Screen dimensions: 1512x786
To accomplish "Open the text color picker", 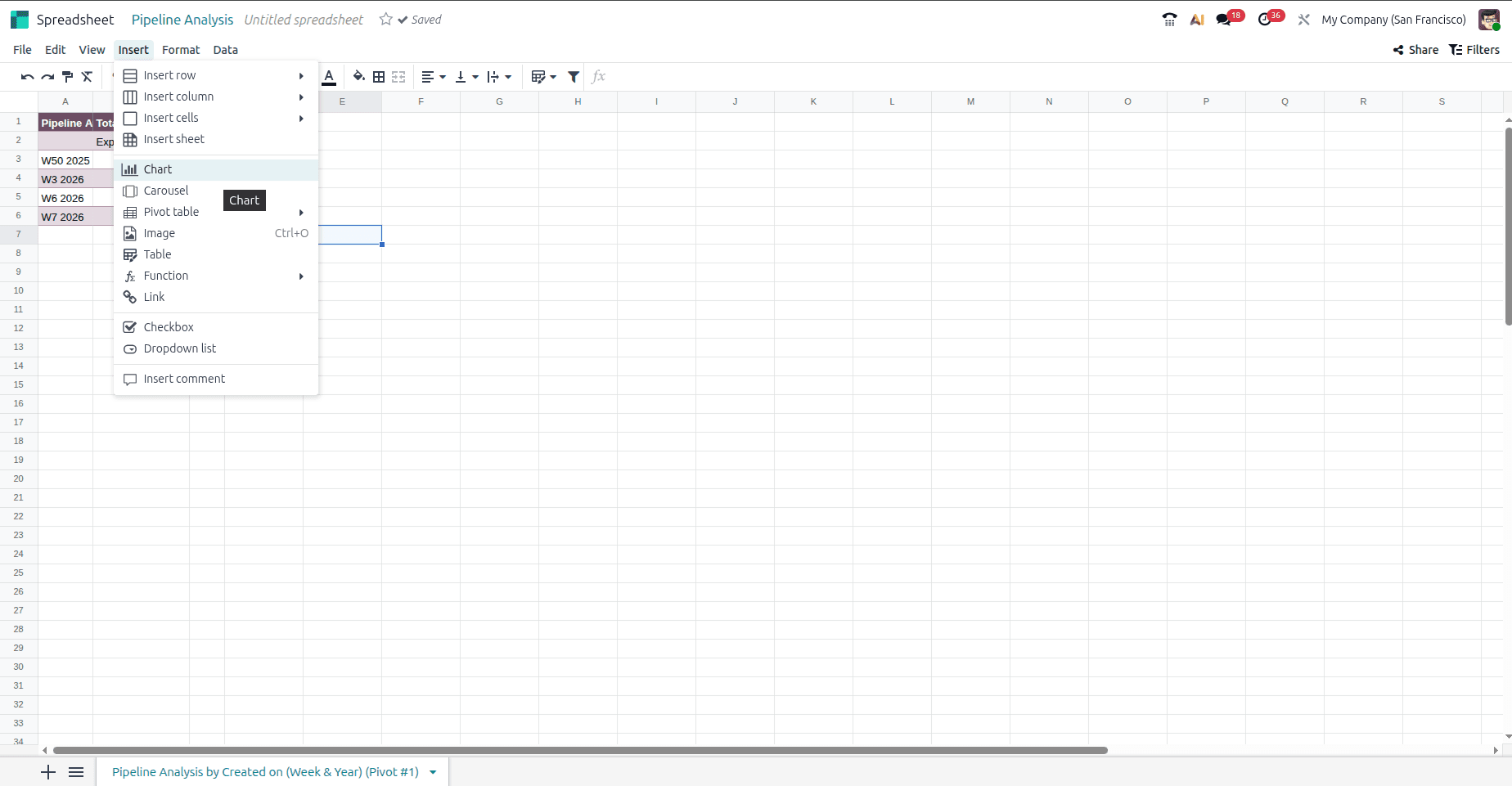I will point(329,77).
